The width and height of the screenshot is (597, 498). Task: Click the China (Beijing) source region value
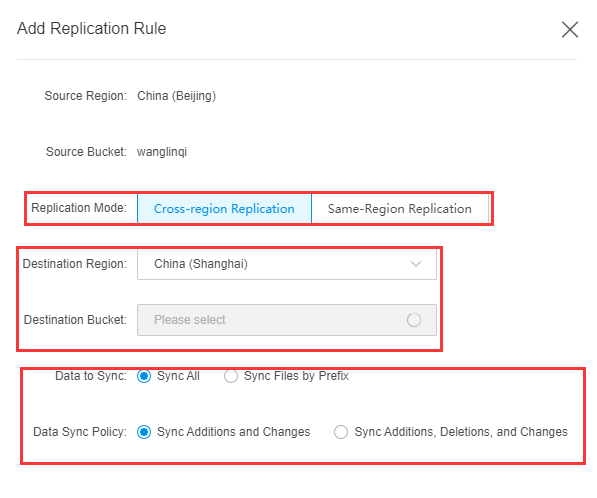point(177,96)
